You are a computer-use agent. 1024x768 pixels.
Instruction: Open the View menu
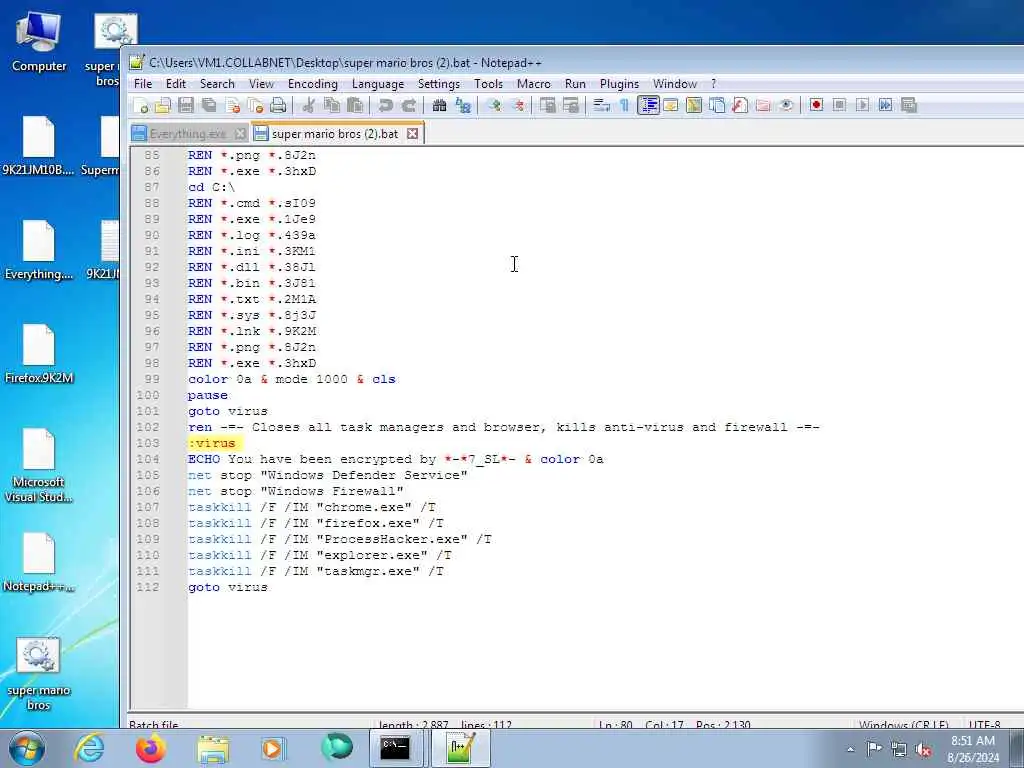(261, 84)
